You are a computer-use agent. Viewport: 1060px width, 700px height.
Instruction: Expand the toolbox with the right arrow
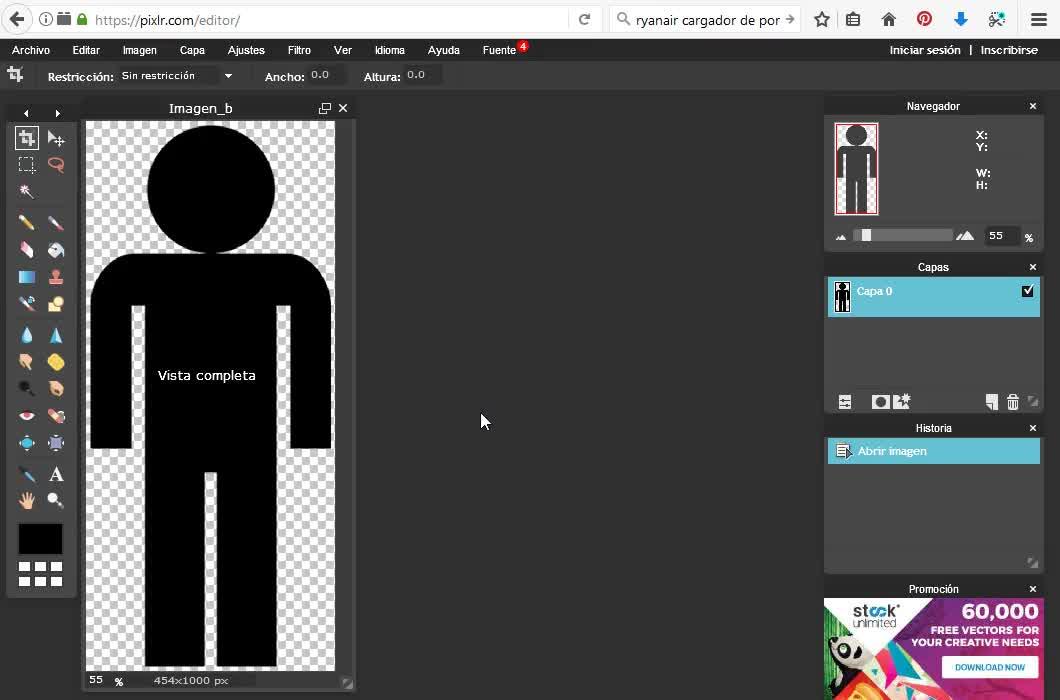point(57,114)
